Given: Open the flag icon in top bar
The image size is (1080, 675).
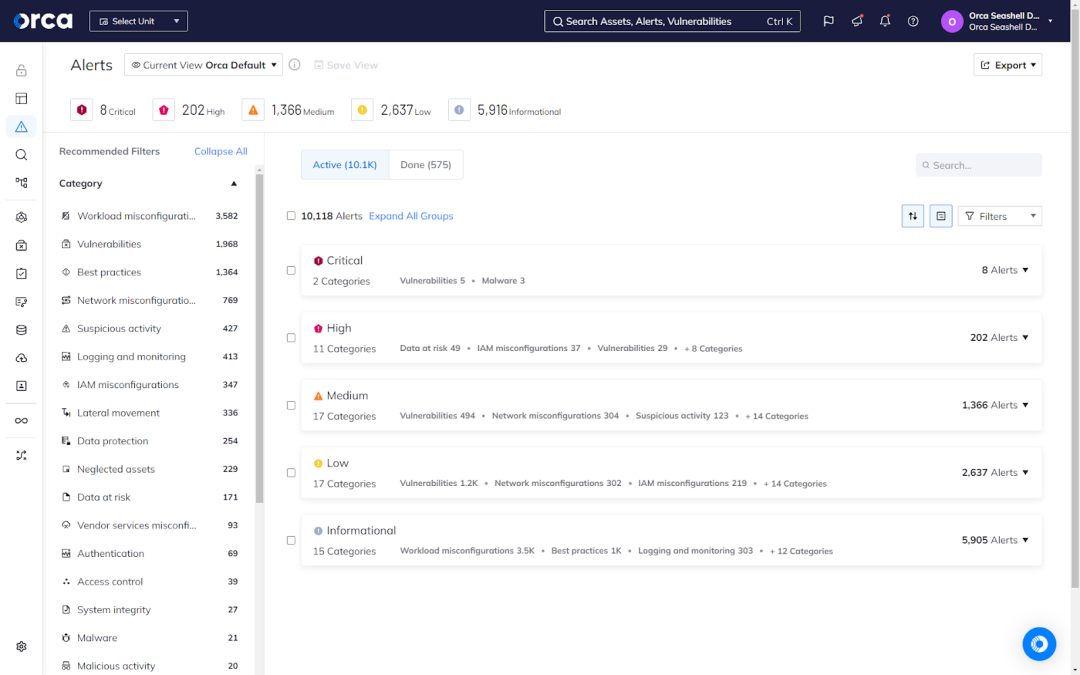Looking at the screenshot, I should pyautogui.click(x=829, y=21).
